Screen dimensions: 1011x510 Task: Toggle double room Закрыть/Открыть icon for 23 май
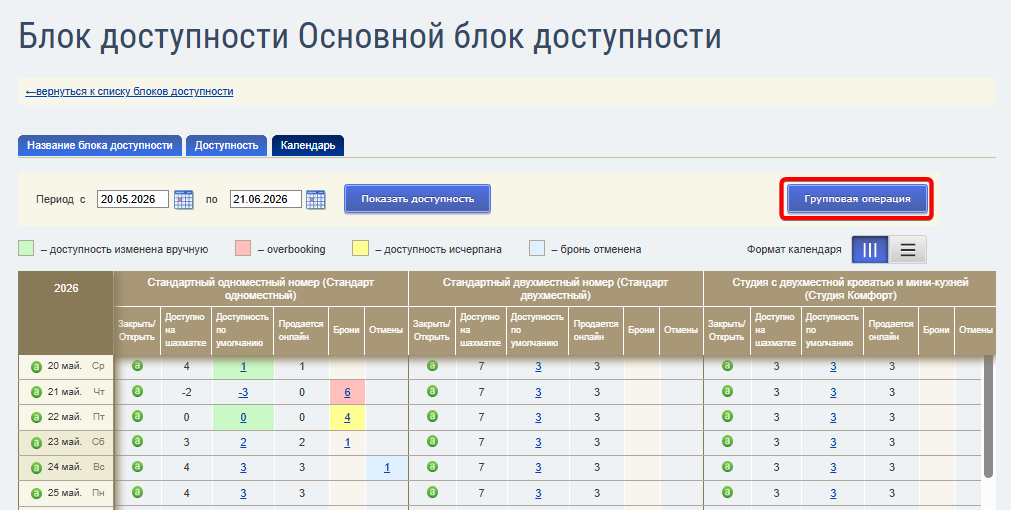coord(432,441)
